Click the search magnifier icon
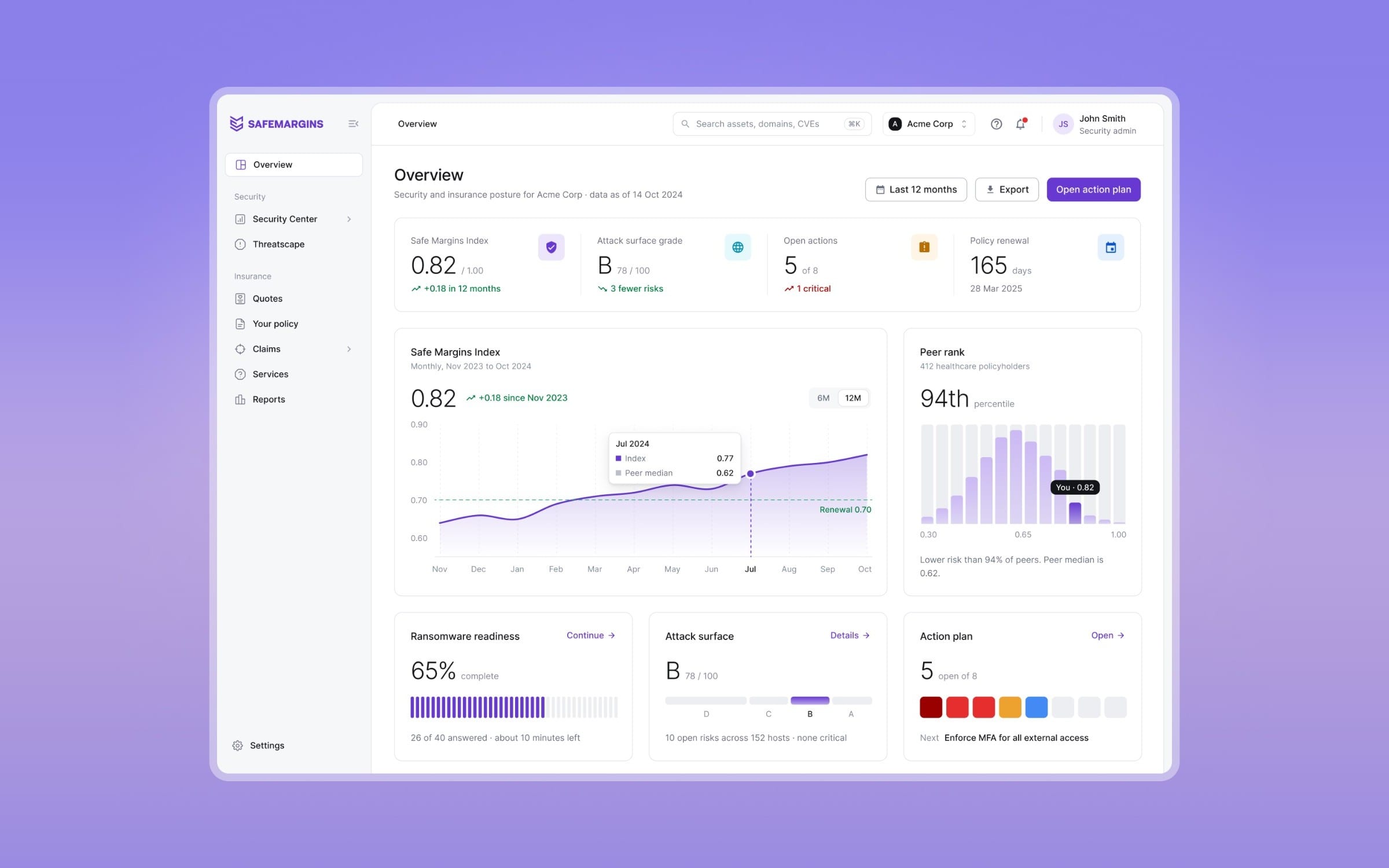 685,124
